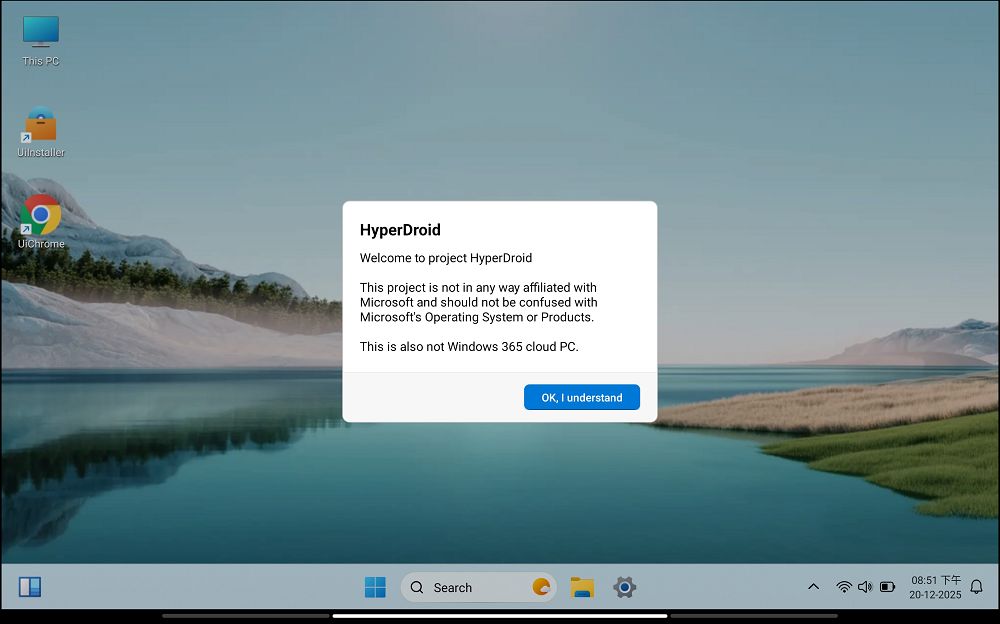Dismiss the HyperDroid dialog with OK, I understand
Screen dimensions: 1000x624
click(581, 397)
